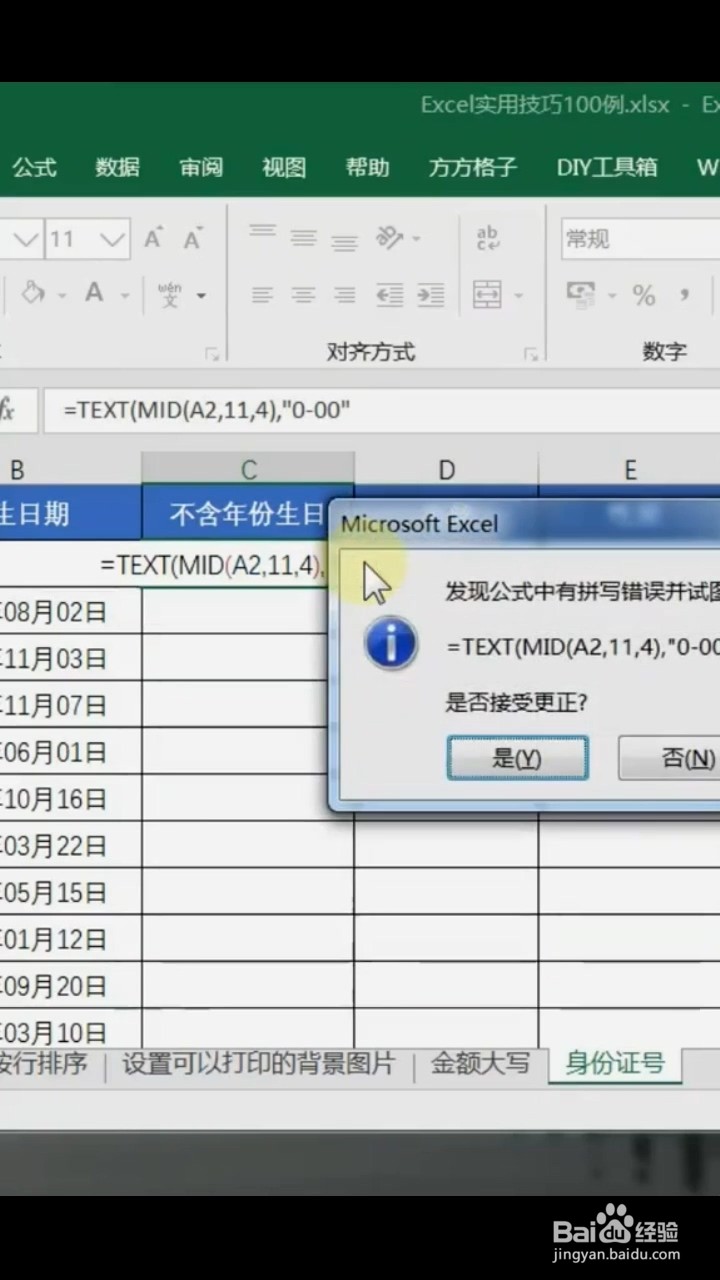The width and height of the screenshot is (720, 1280).
Task: Merge and center cells
Action: 487,295
